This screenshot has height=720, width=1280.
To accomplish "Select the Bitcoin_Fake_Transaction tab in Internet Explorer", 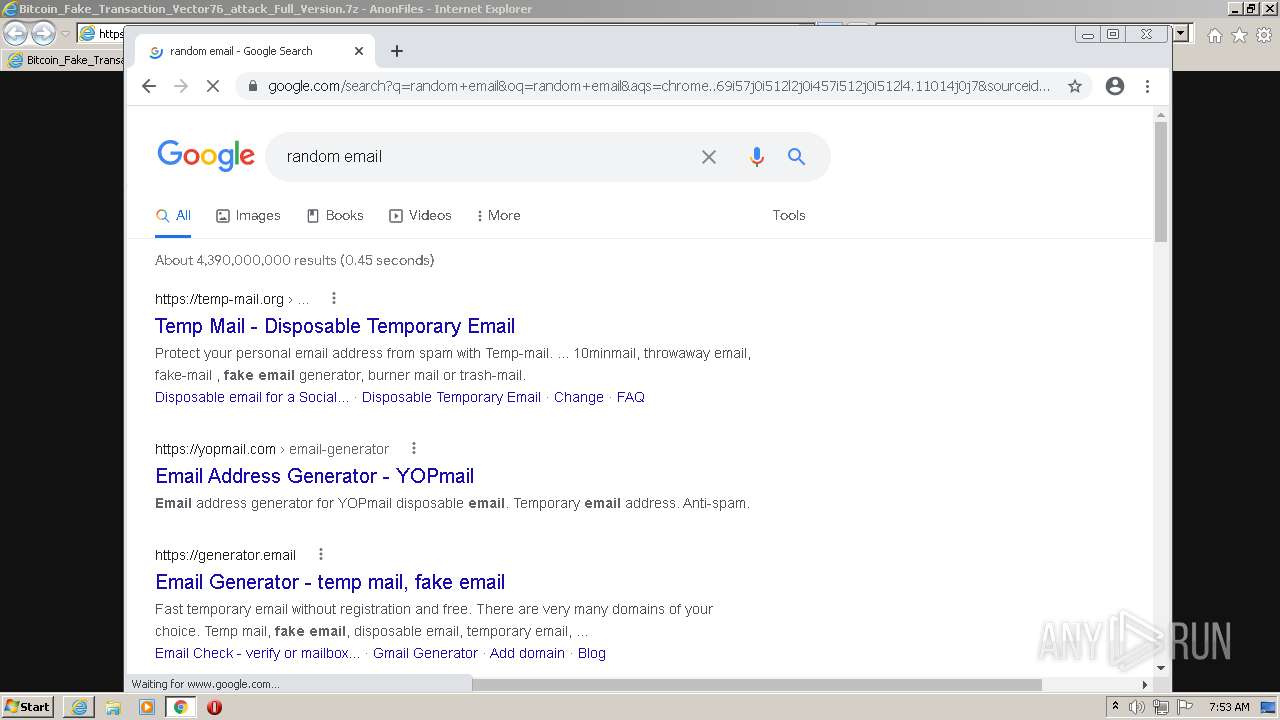I will click(x=65, y=60).
